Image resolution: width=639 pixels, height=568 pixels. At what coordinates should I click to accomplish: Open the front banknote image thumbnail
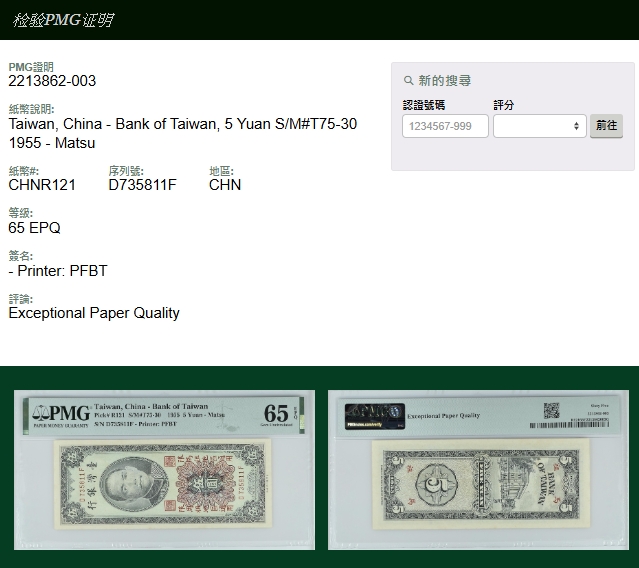pyautogui.click(x=164, y=470)
